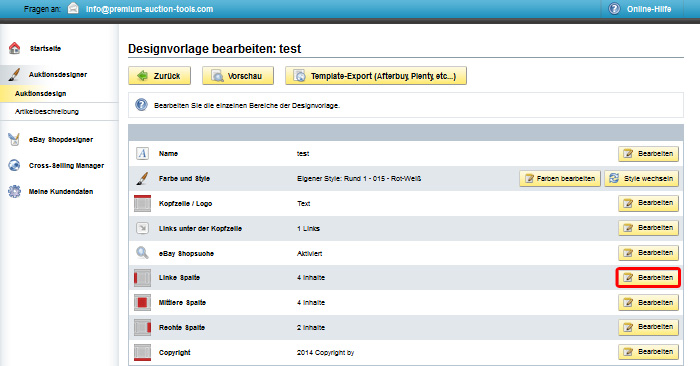700x366 pixels.
Task: Open the Vorschau preview button
Action: click(238, 76)
